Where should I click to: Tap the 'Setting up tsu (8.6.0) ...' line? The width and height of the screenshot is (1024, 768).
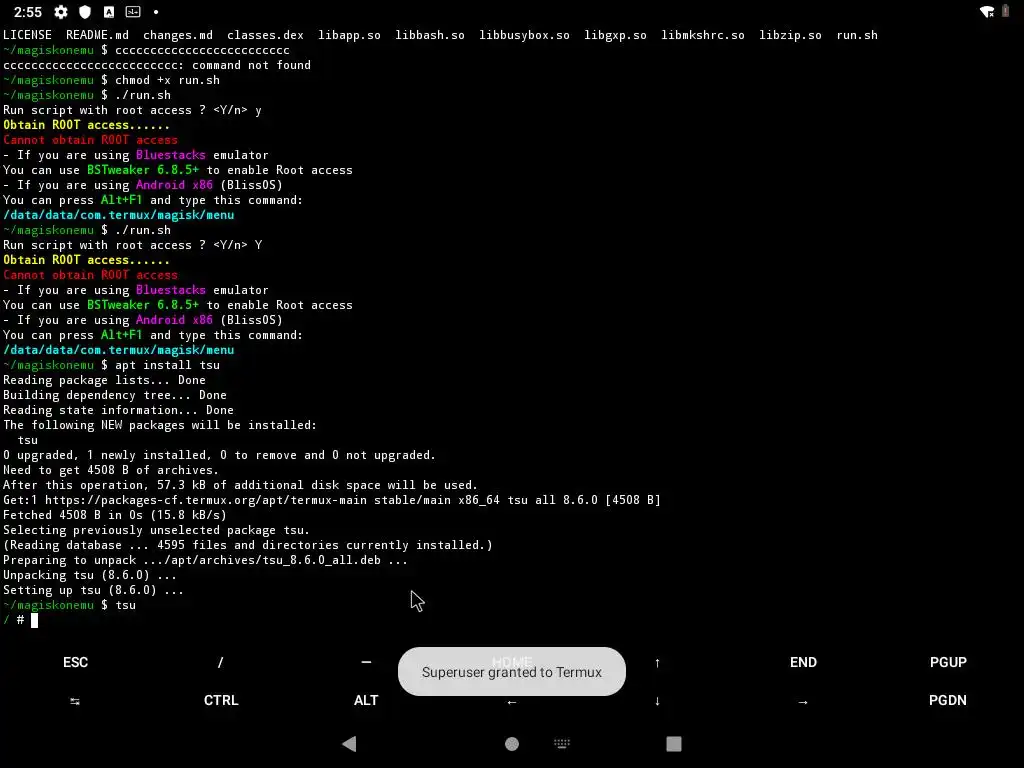93,590
